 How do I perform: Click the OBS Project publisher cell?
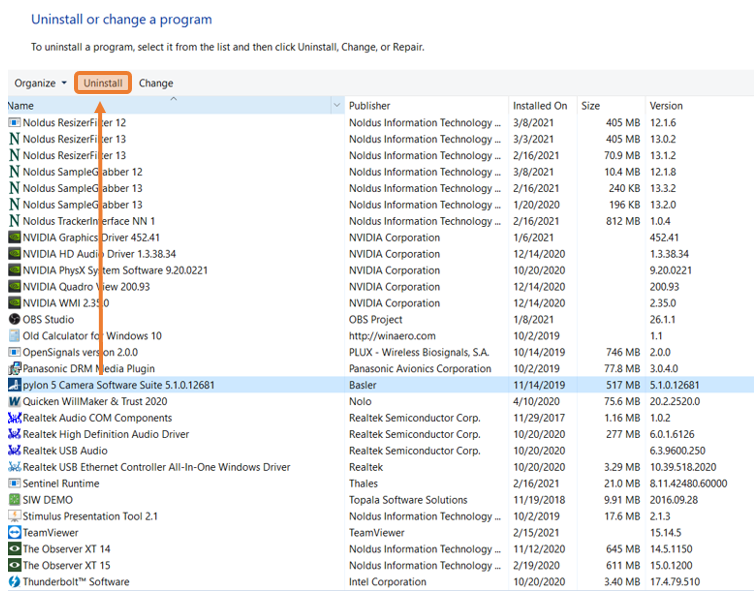pyautogui.click(x=376, y=319)
